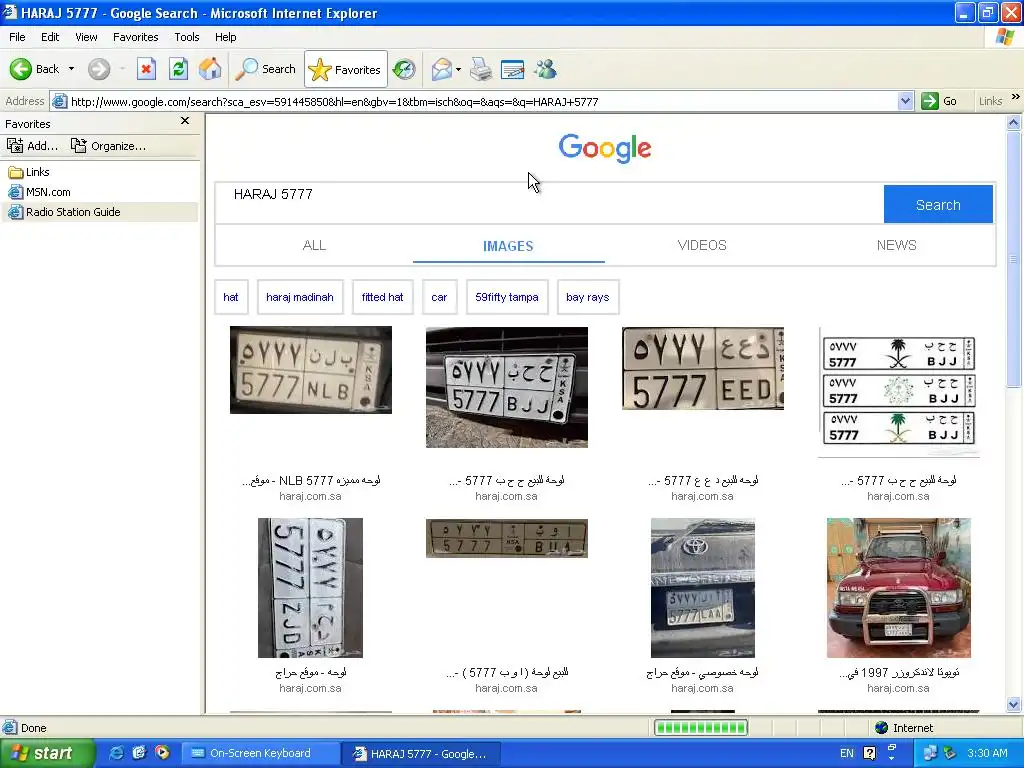Click the 'fitted hat' suggestion chip

pyautogui.click(x=383, y=297)
